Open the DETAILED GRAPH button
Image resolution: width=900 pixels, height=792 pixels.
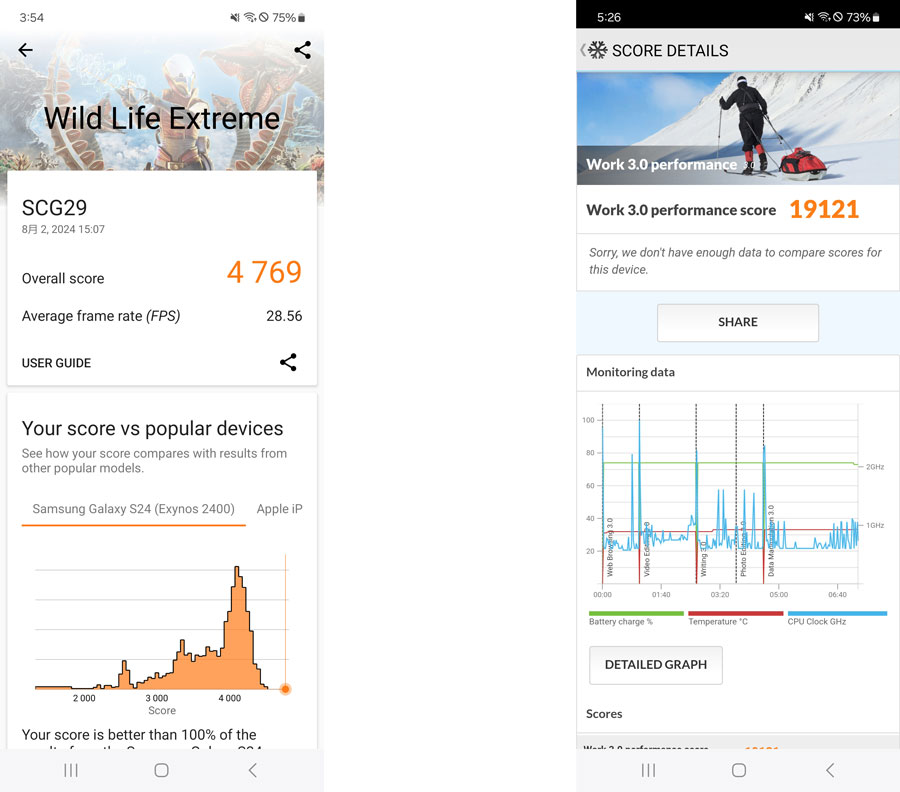tap(655, 665)
